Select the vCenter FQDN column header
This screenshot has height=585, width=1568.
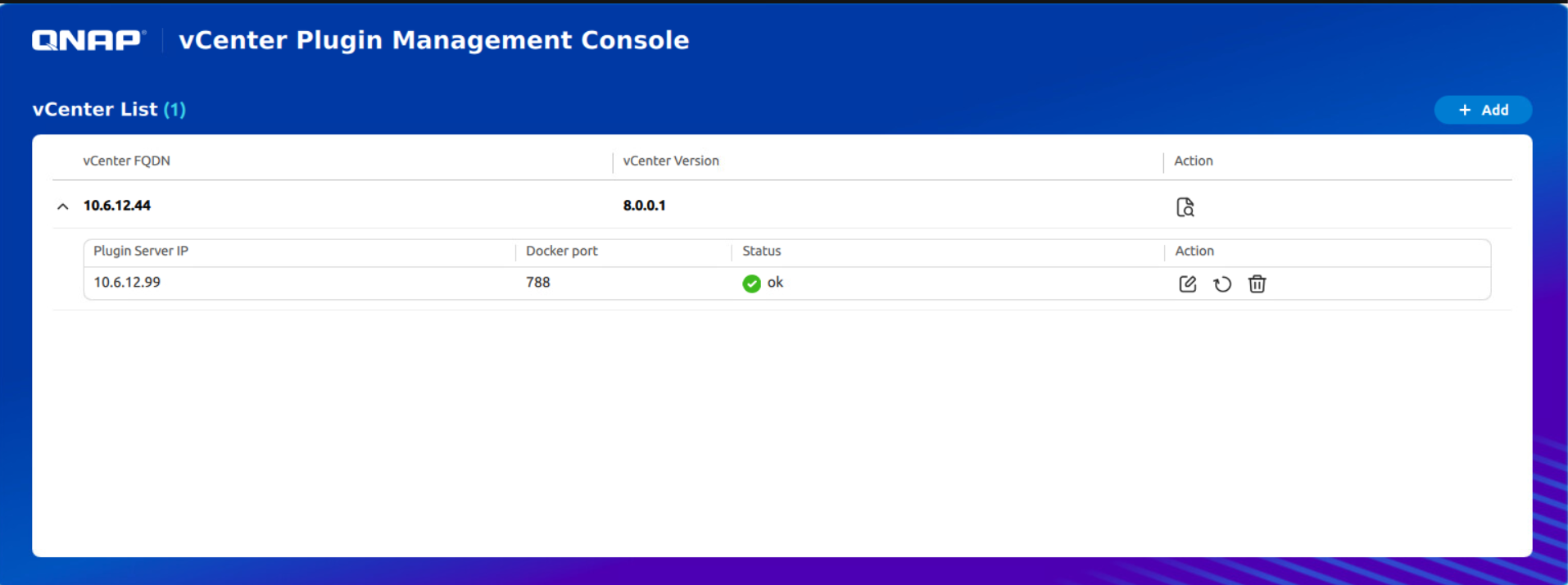pos(126,161)
